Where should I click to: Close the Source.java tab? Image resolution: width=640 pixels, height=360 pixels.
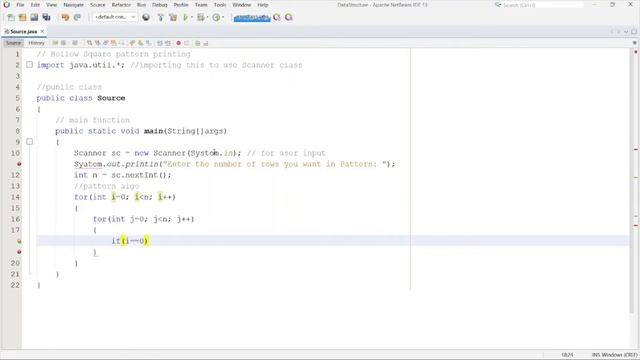pos(42,31)
